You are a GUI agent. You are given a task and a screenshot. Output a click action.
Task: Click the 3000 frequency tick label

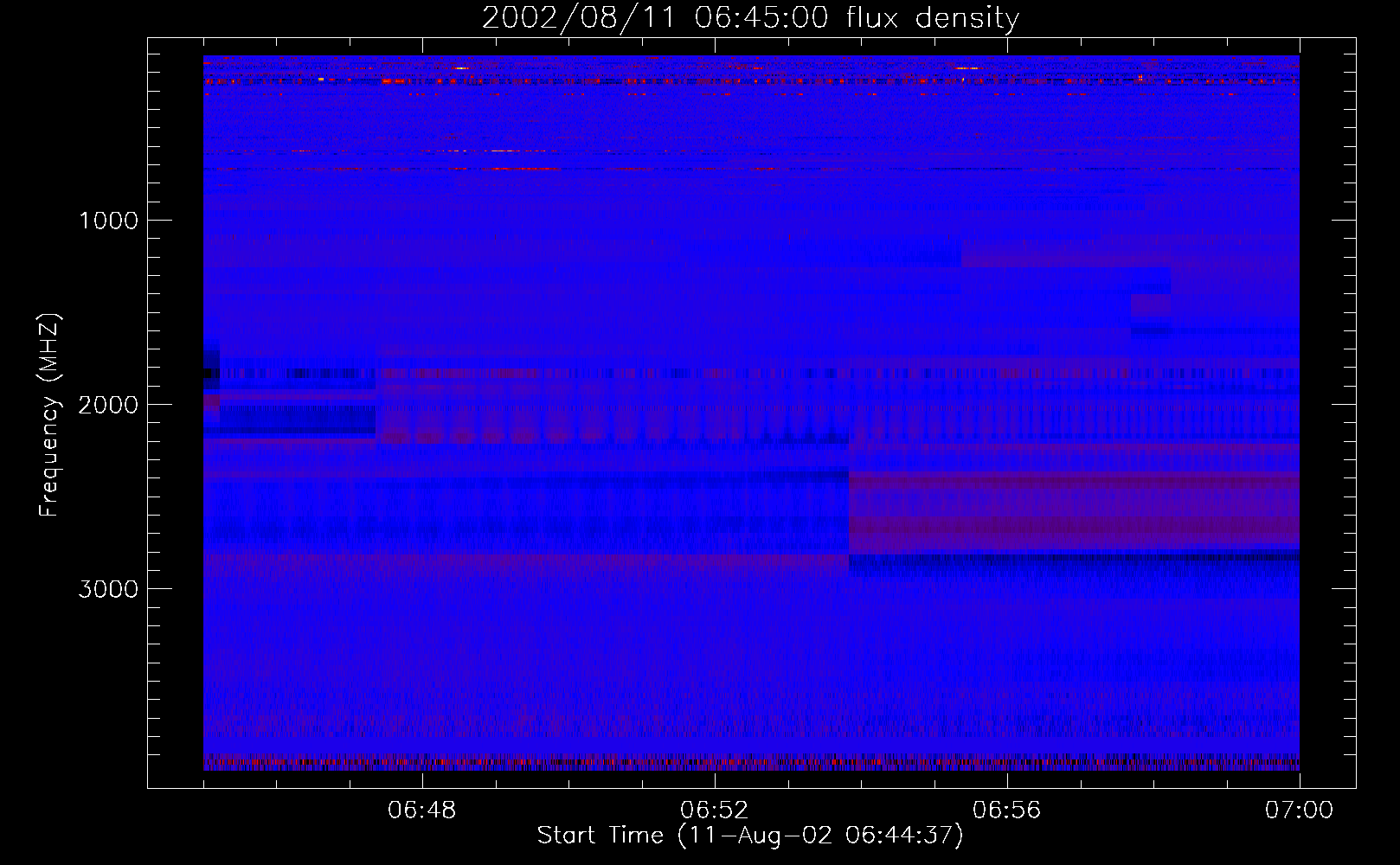108,589
